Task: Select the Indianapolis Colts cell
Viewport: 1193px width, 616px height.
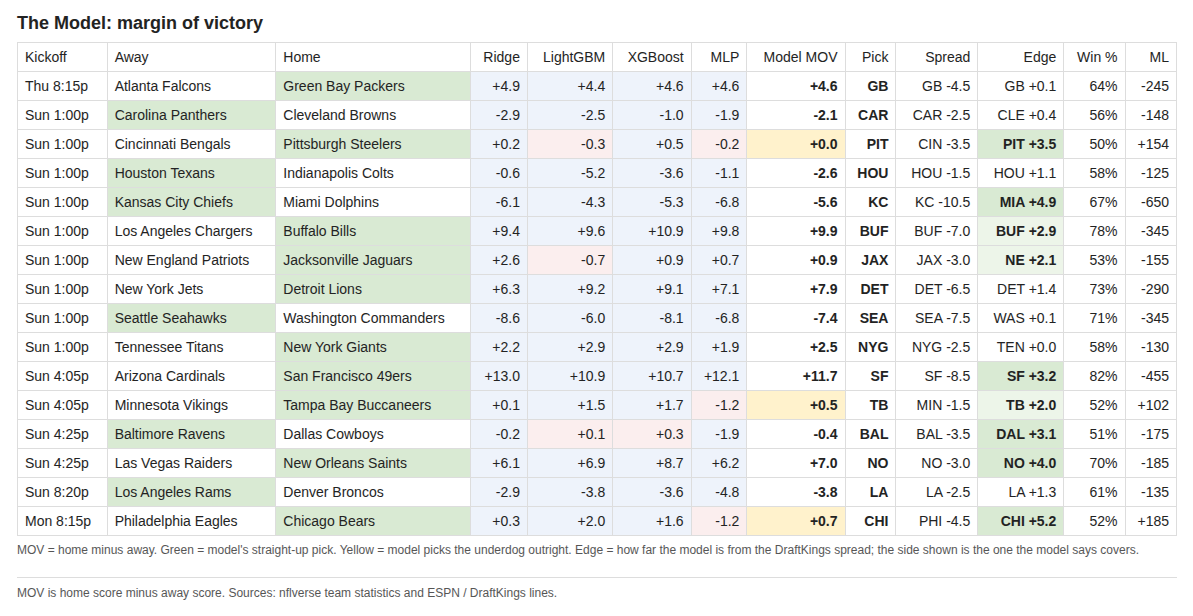Action: coord(373,173)
